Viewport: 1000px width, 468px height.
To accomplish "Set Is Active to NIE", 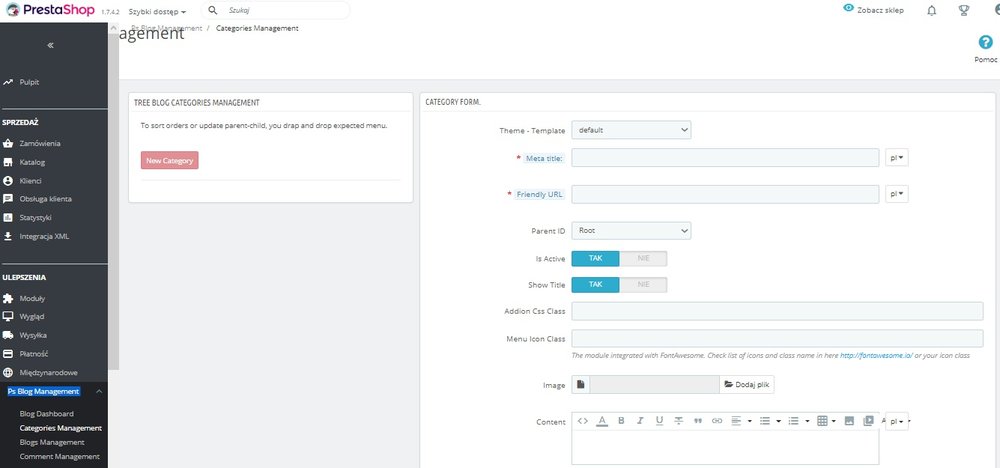I will [643, 259].
